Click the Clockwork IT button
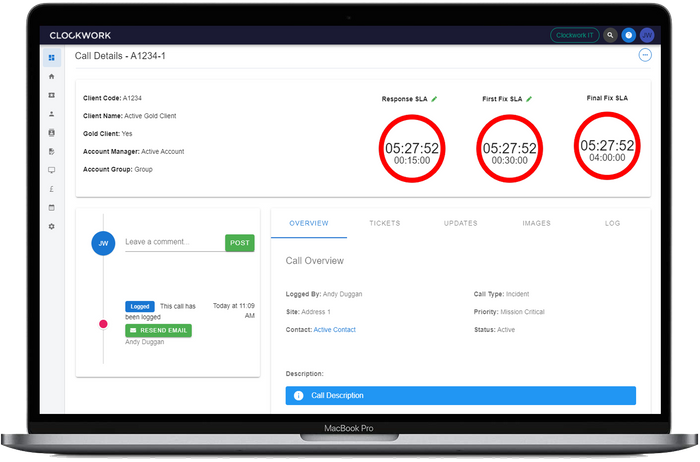The height and width of the screenshot is (462, 700). pos(575,35)
